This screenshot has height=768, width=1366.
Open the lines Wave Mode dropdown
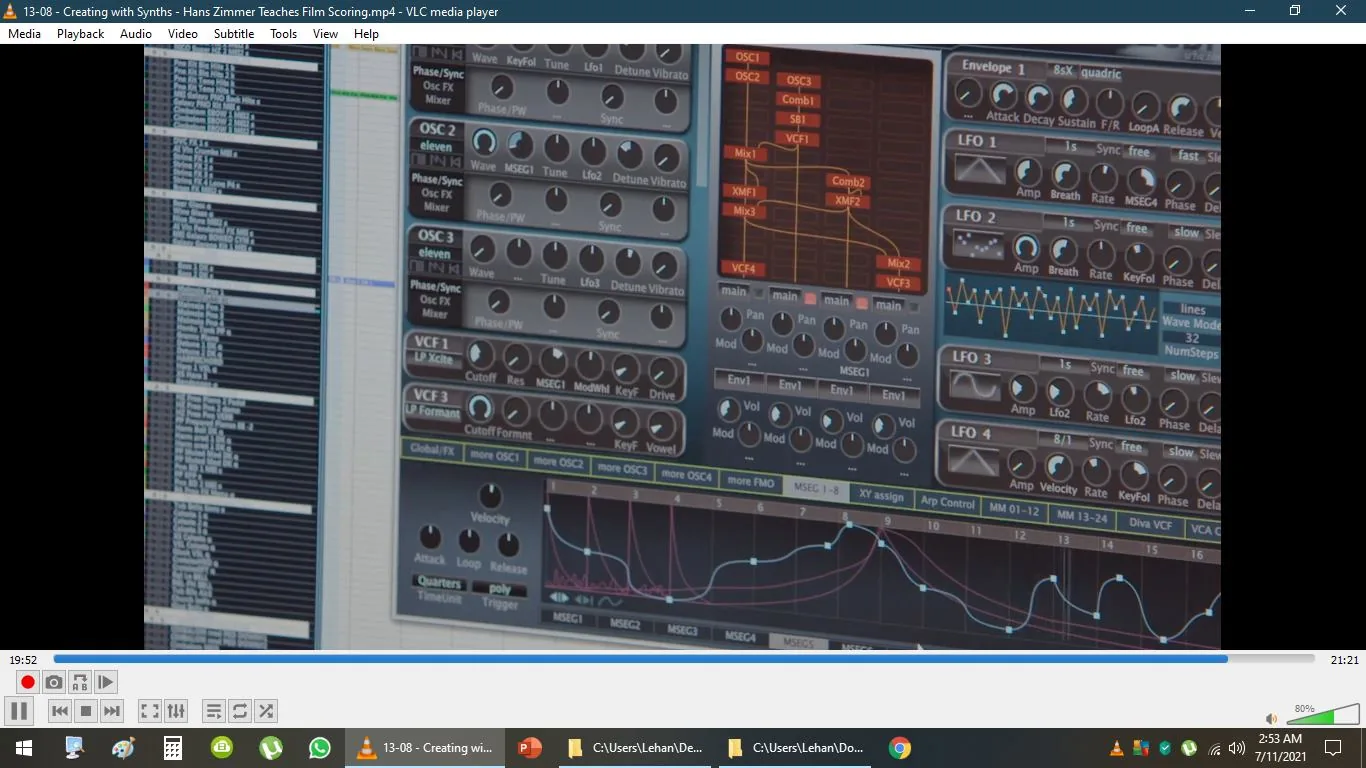tap(1190, 310)
